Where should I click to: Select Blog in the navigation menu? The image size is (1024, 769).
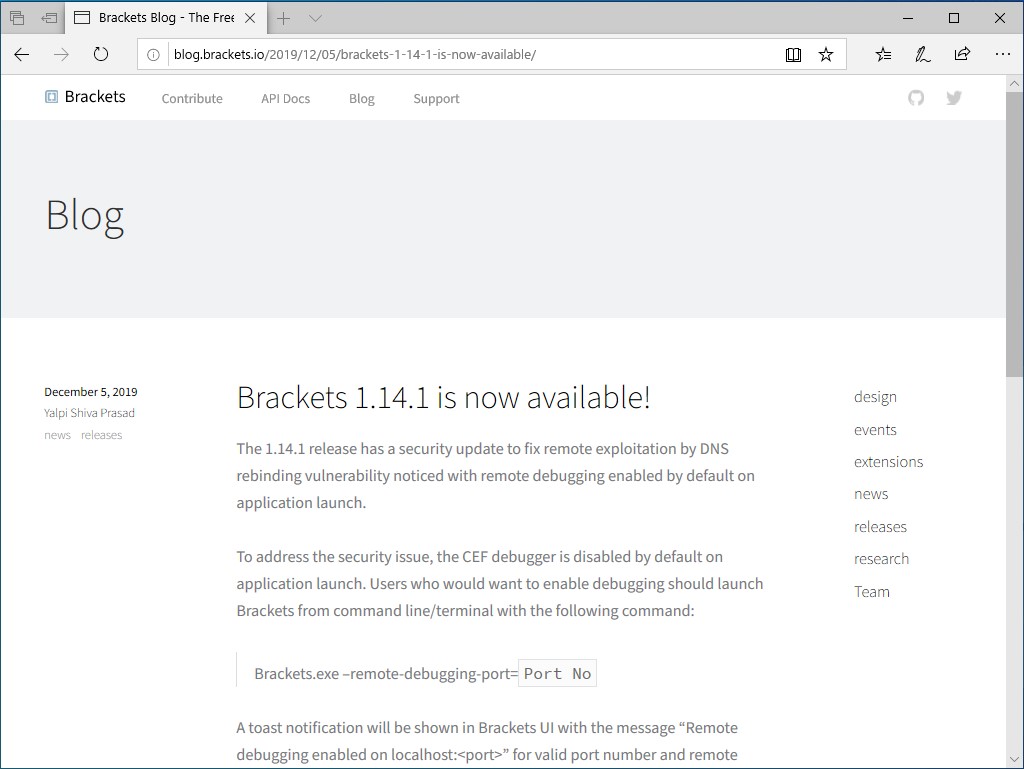[361, 98]
